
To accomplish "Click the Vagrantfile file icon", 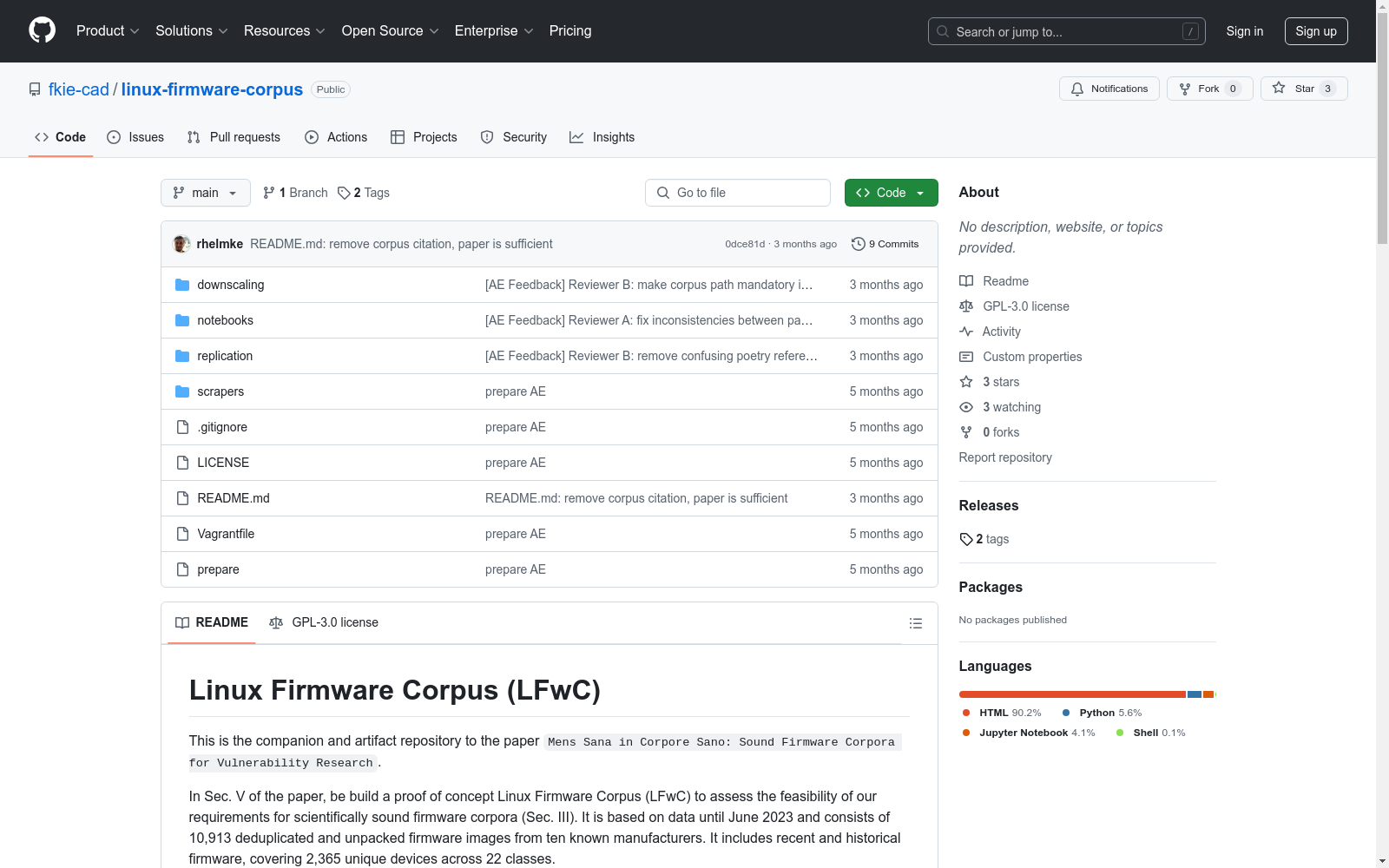I will click(182, 534).
